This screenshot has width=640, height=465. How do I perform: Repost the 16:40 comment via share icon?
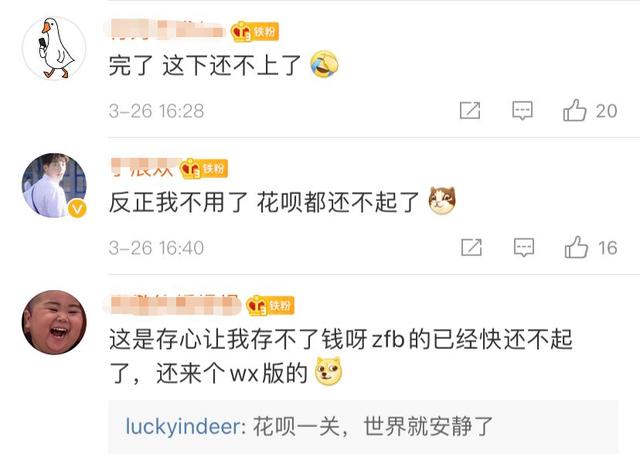[x=471, y=247]
